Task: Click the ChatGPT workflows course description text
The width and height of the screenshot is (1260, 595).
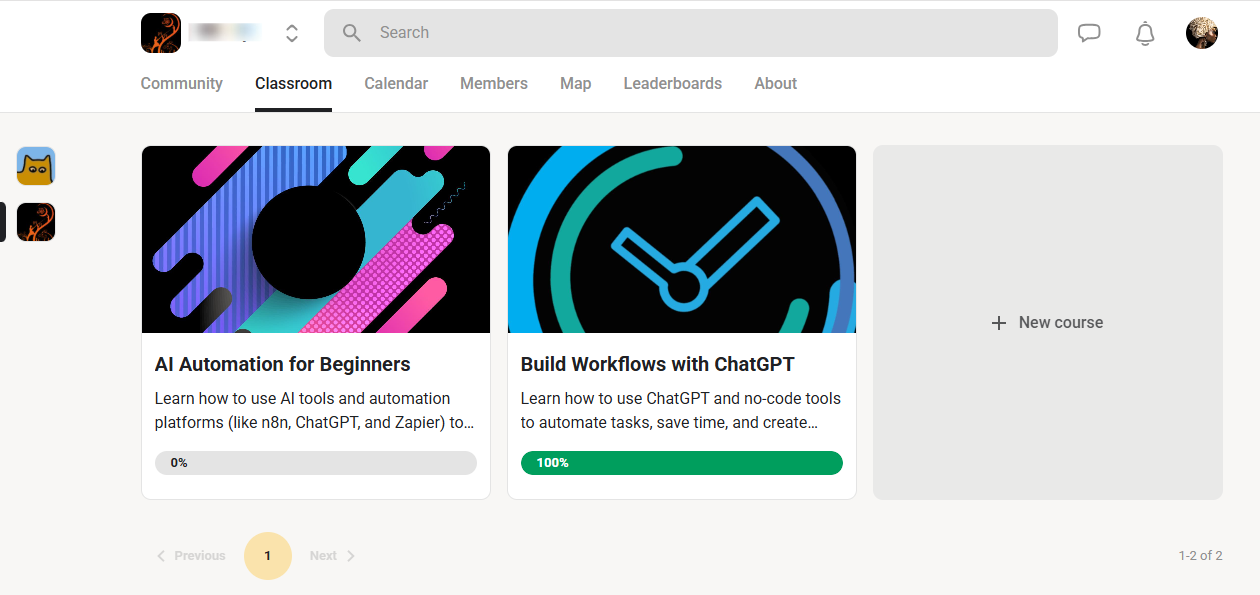Action: (x=681, y=411)
